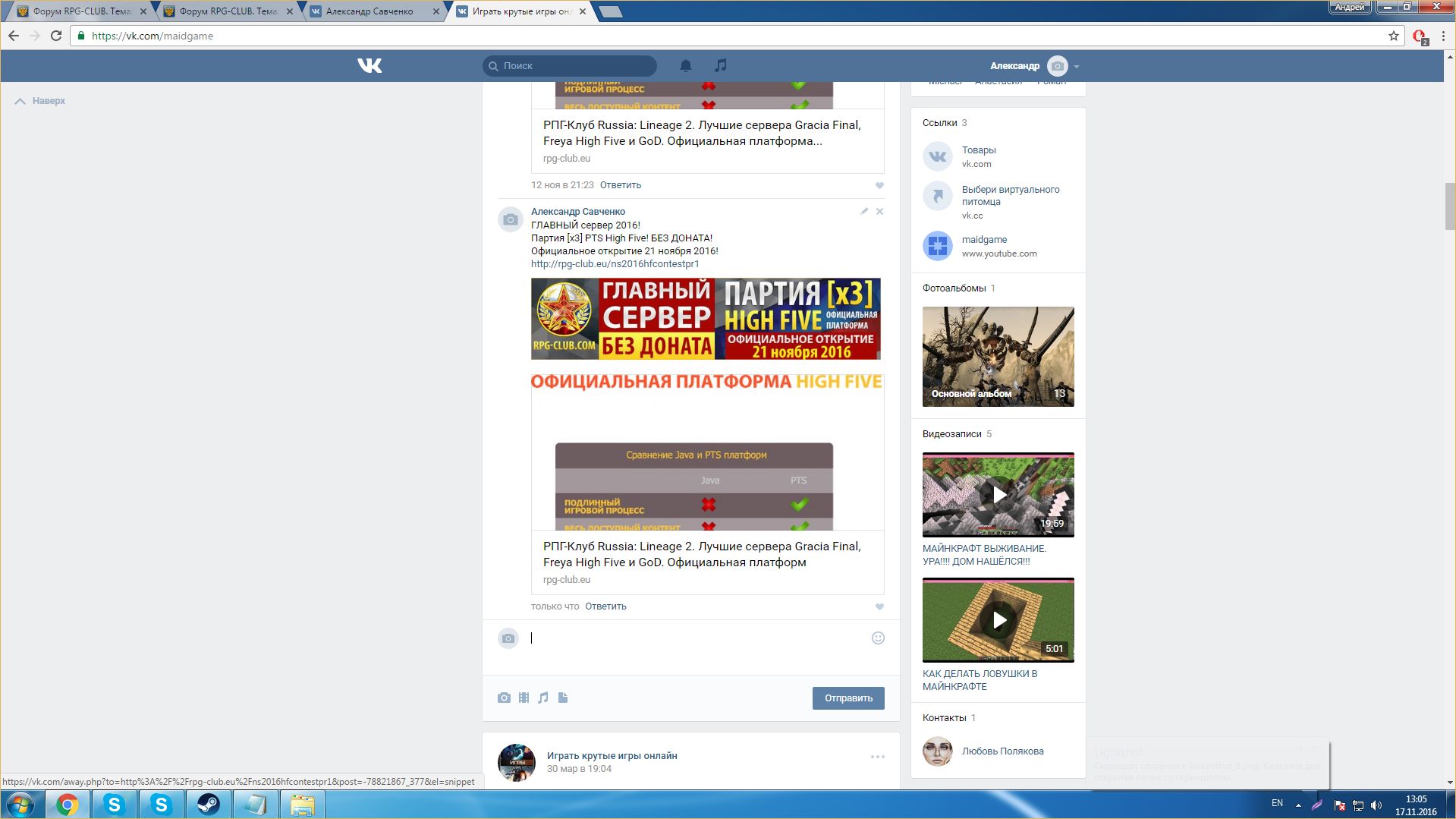Close the Александр Савченко tab
Image resolution: width=1456 pixels, height=819 pixels.
tap(436, 11)
